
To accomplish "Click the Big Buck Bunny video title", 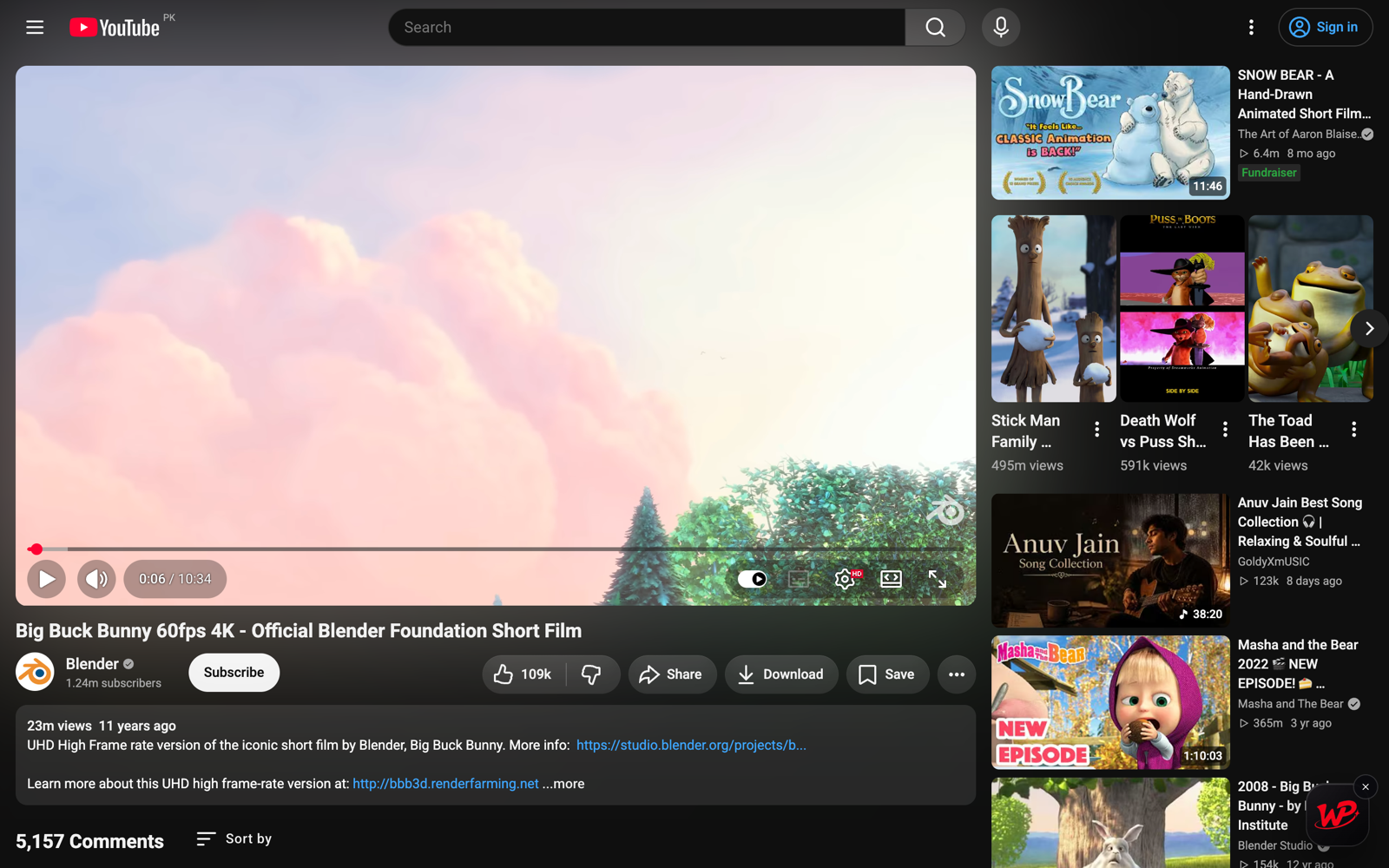I will [x=299, y=631].
